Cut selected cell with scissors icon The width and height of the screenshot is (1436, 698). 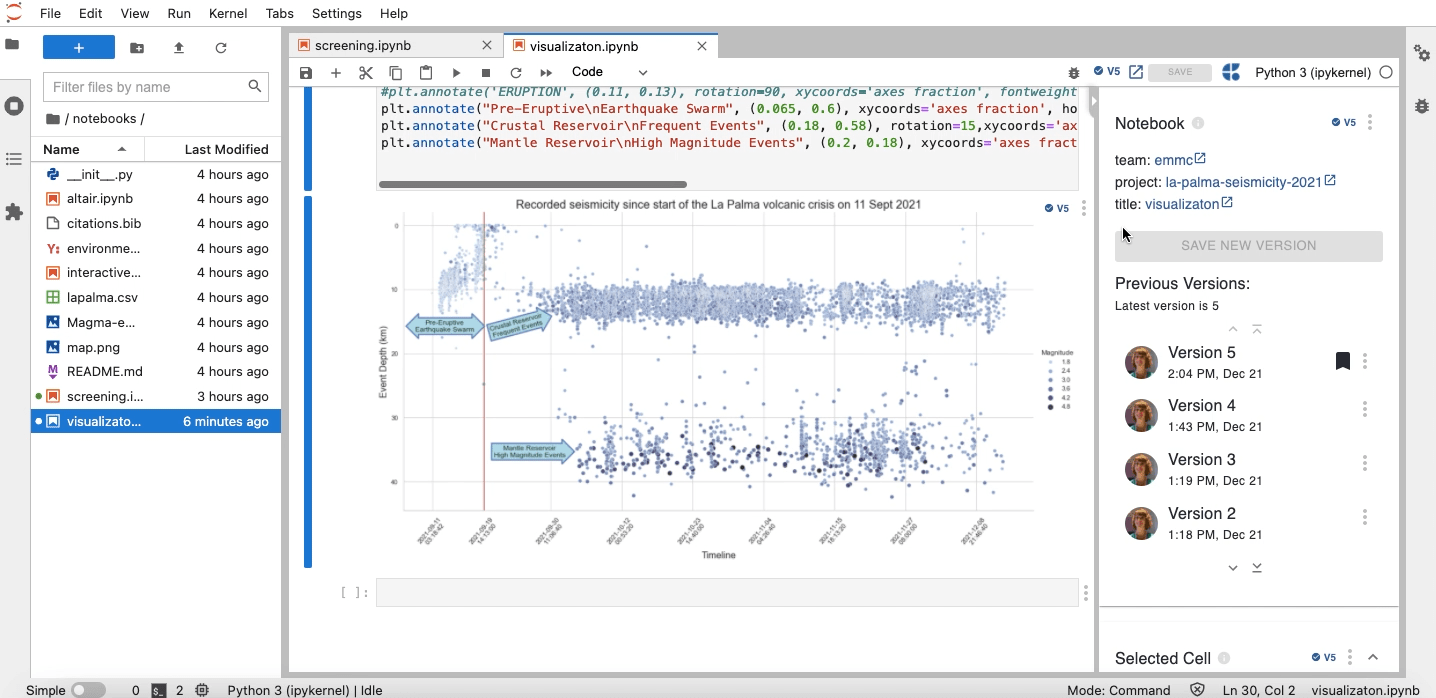[366, 73]
